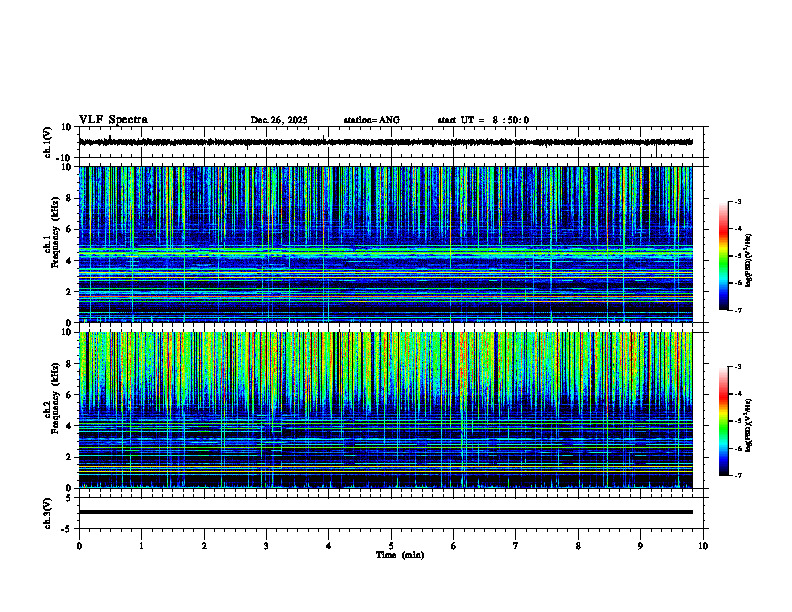Click inside the ch.1 spectrogram panel
Screen dimensions: 792x612
pyautogui.click(x=386, y=244)
